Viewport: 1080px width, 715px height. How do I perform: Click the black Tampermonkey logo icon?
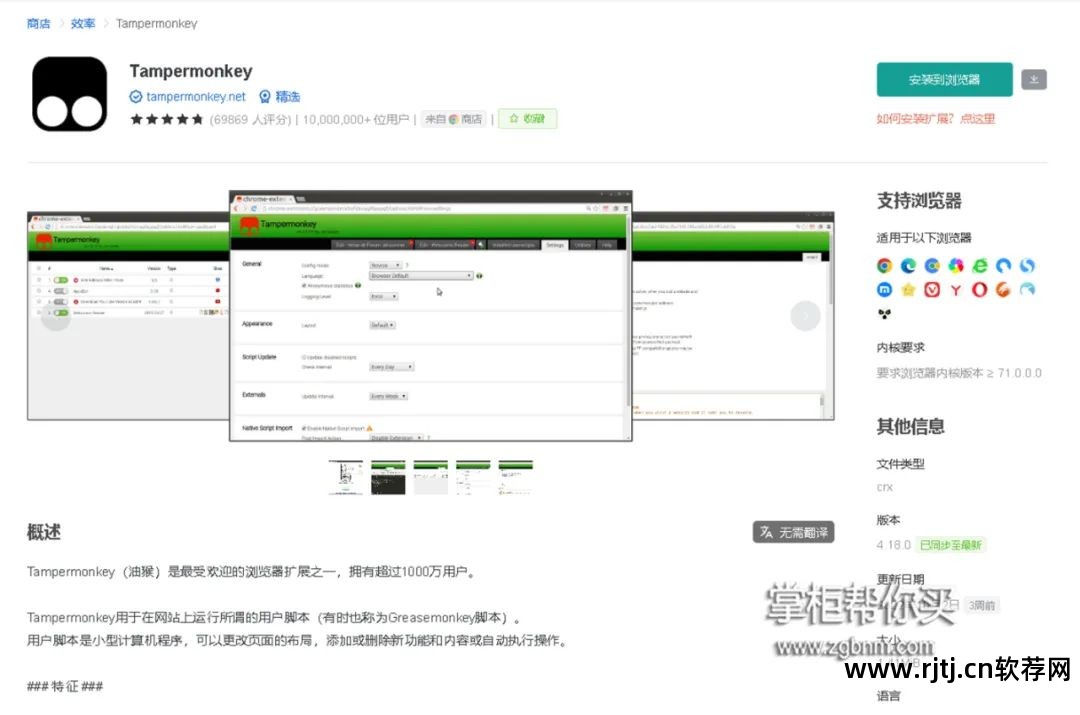tap(70, 94)
